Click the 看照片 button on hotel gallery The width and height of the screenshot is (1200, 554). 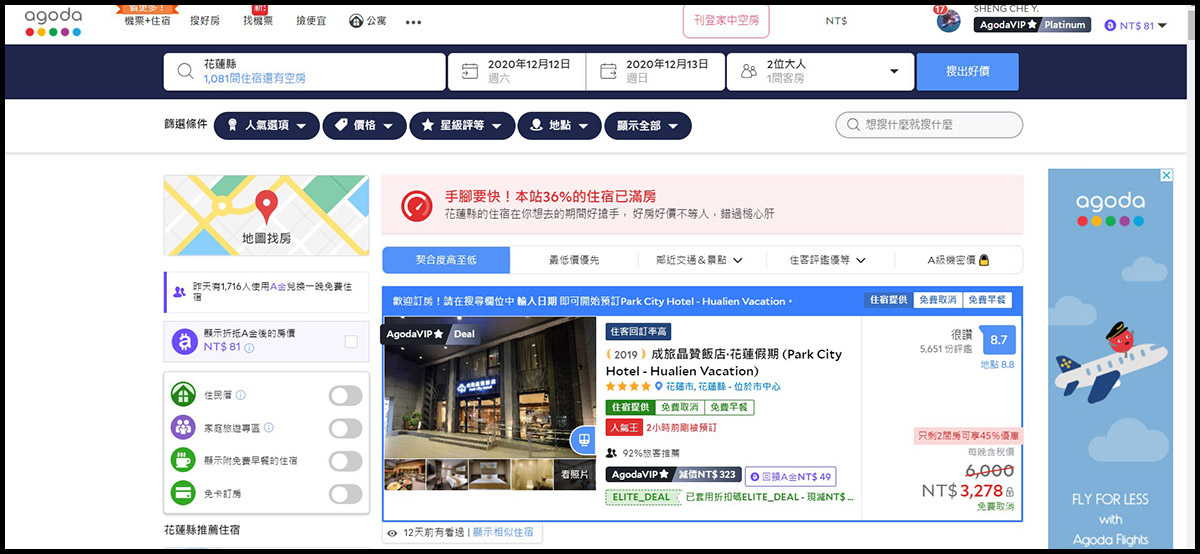coord(574,474)
